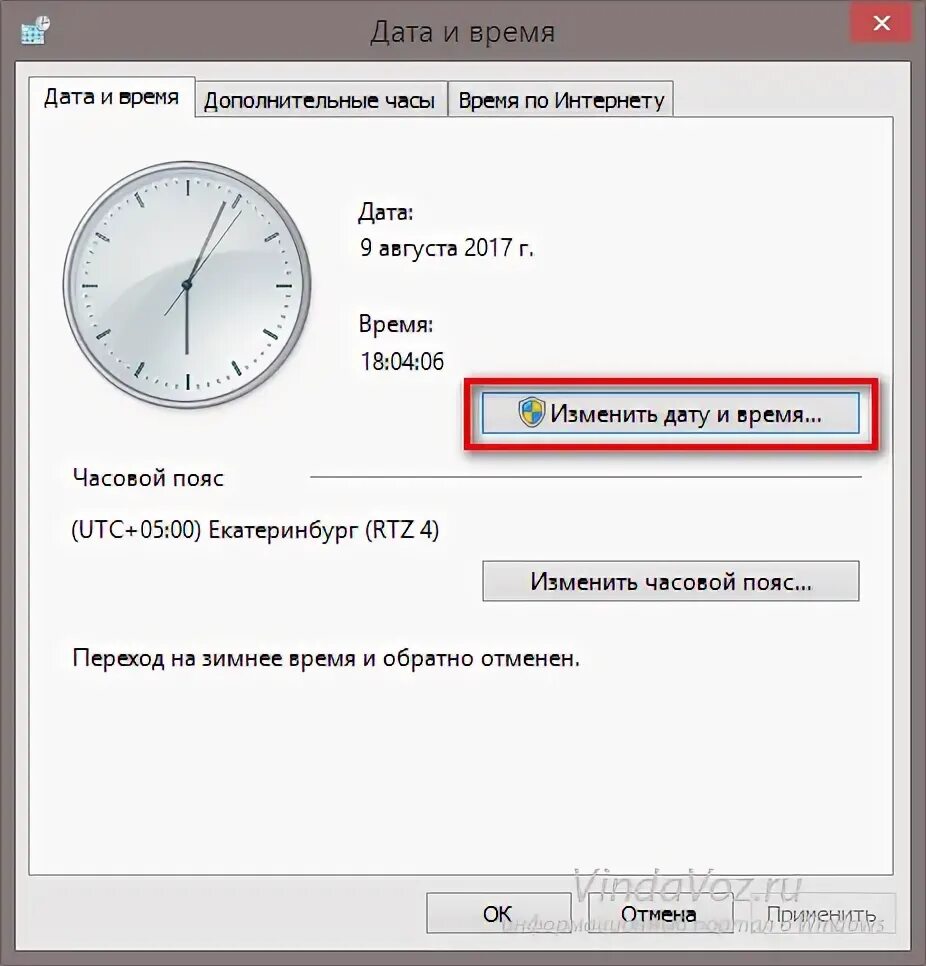926x966 pixels.
Task: Click the Дата: label
Action: point(386,213)
